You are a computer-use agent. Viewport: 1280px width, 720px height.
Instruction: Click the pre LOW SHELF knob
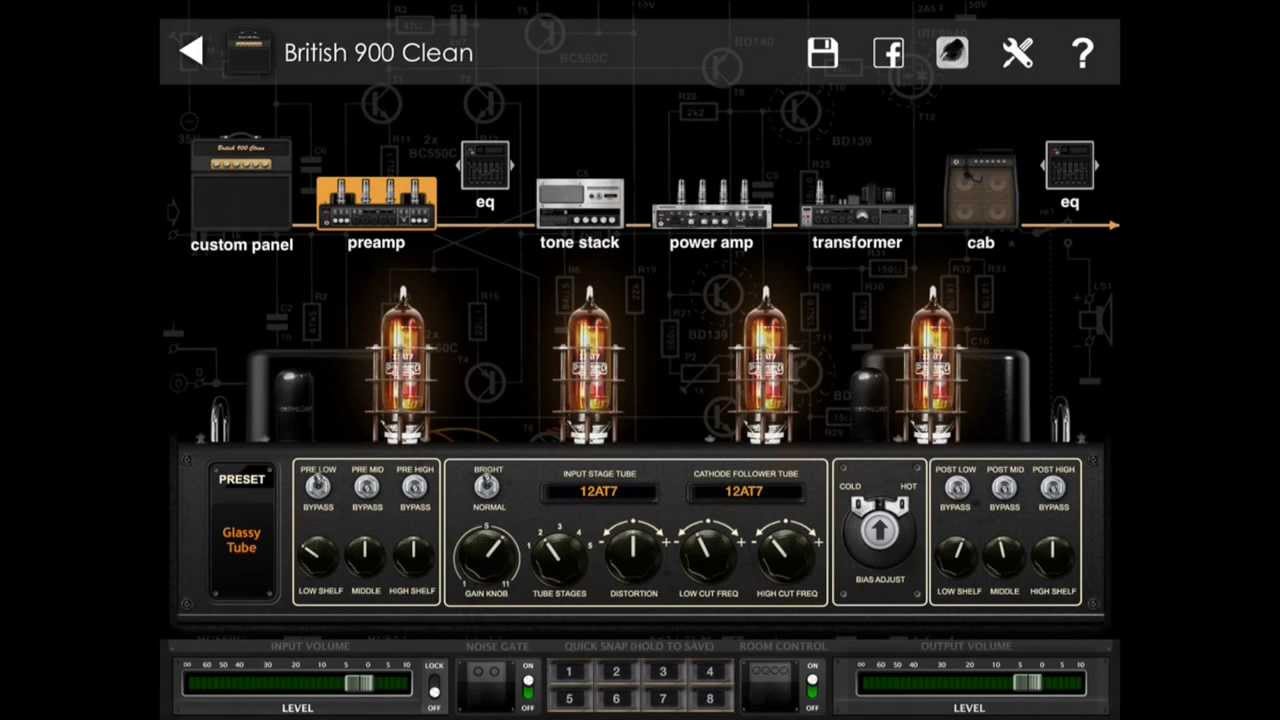pyautogui.click(x=318, y=556)
